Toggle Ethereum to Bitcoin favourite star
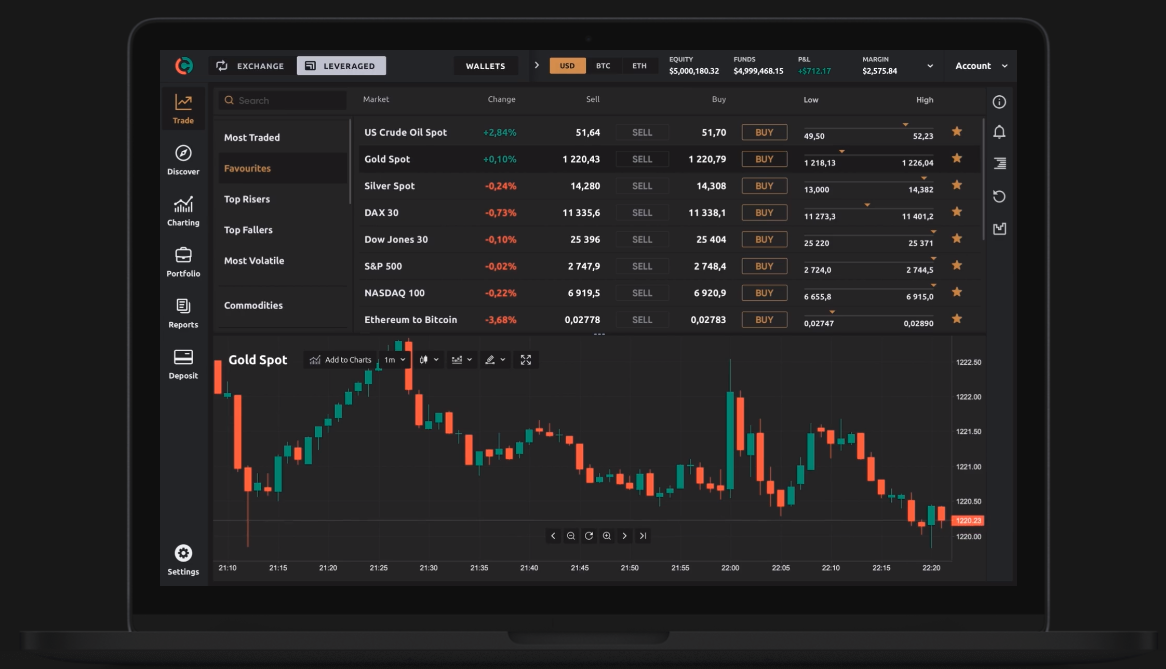Image resolution: width=1166 pixels, height=669 pixels. [x=957, y=319]
